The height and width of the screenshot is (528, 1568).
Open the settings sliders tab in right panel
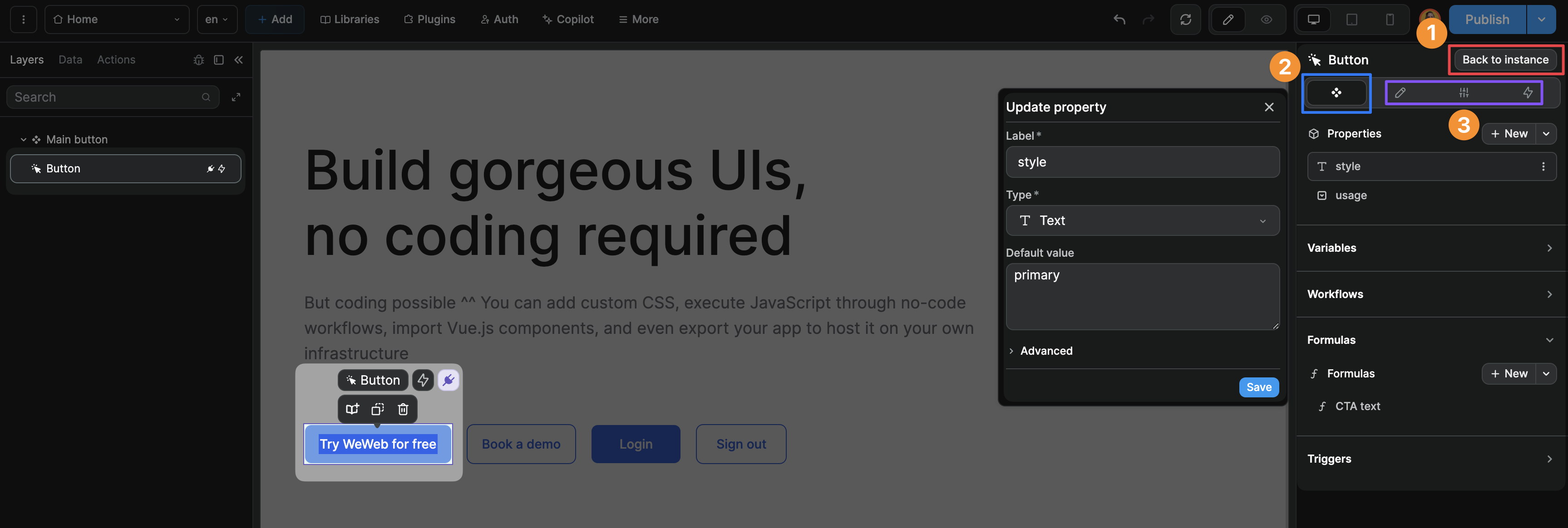(1463, 93)
